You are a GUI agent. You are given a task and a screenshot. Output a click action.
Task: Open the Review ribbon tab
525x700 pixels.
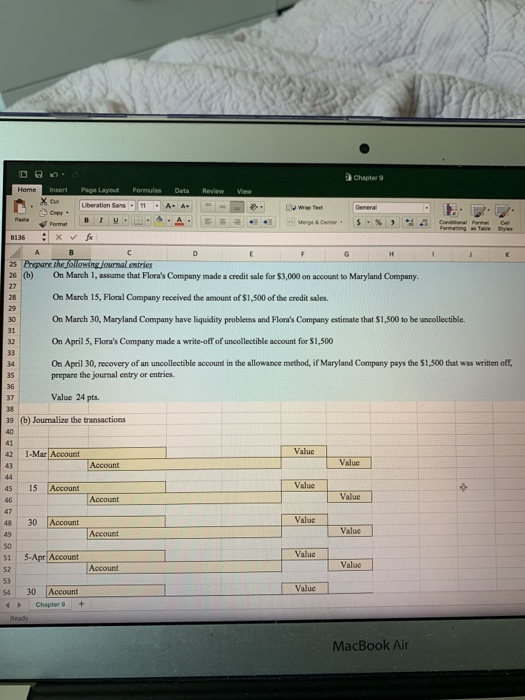coord(213,191)
